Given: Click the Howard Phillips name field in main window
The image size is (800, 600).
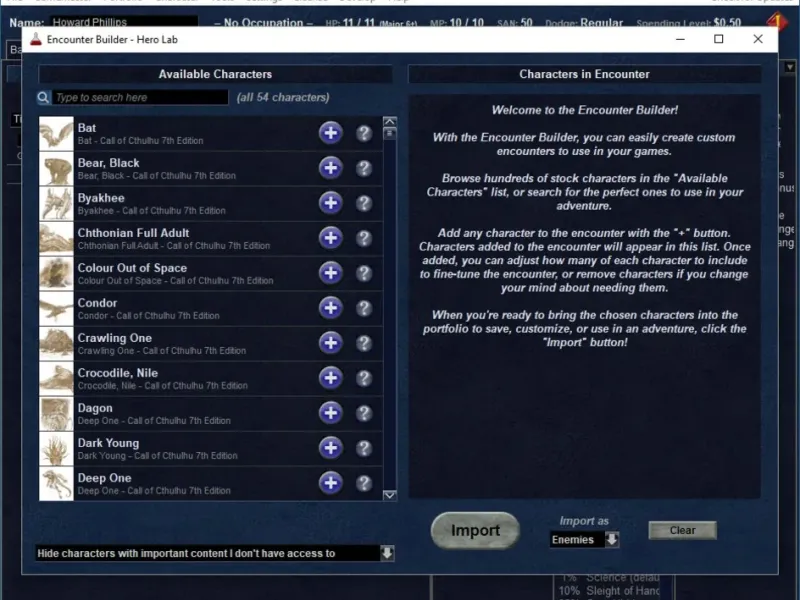Looking at the screenshot, I should [124, 22].
